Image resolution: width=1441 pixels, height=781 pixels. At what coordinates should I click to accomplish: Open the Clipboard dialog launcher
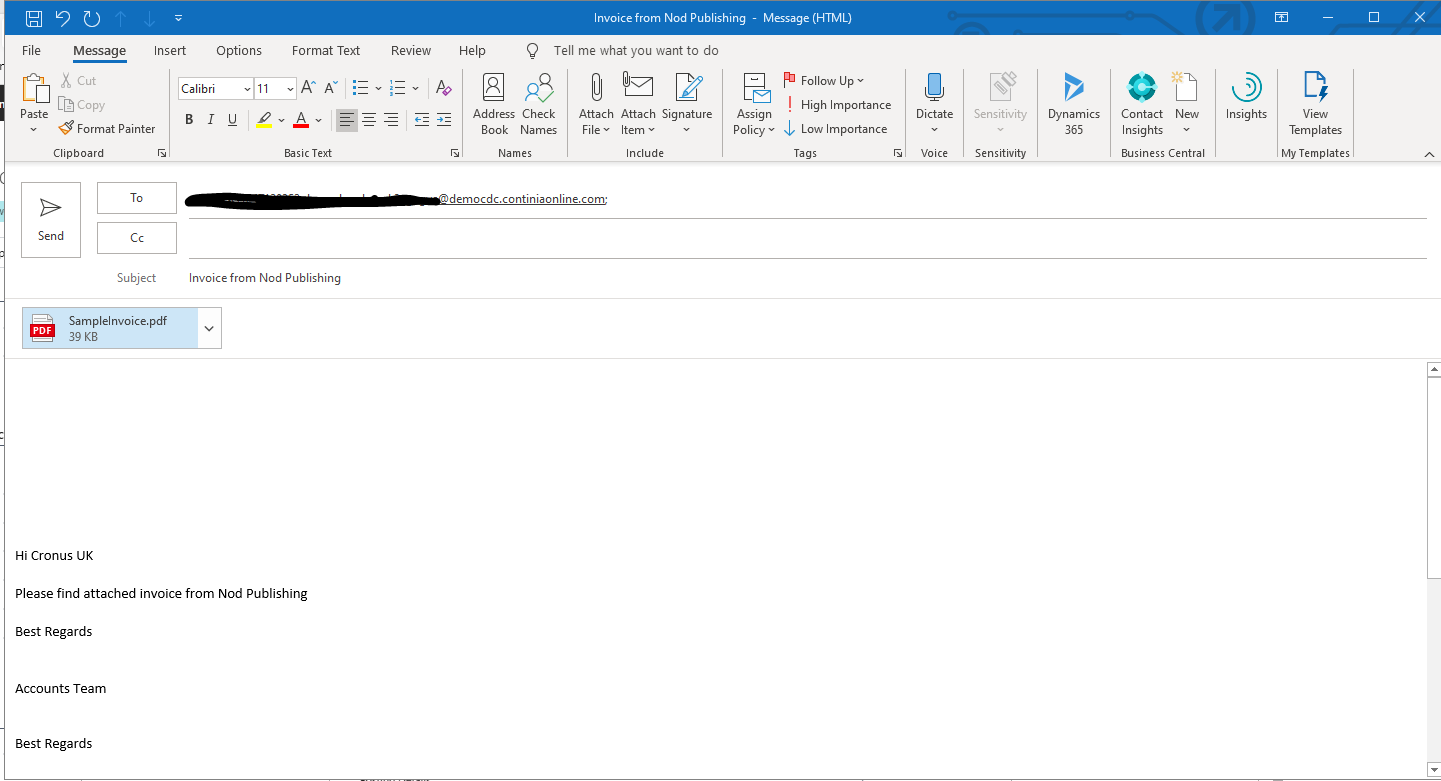click(162, 154)
